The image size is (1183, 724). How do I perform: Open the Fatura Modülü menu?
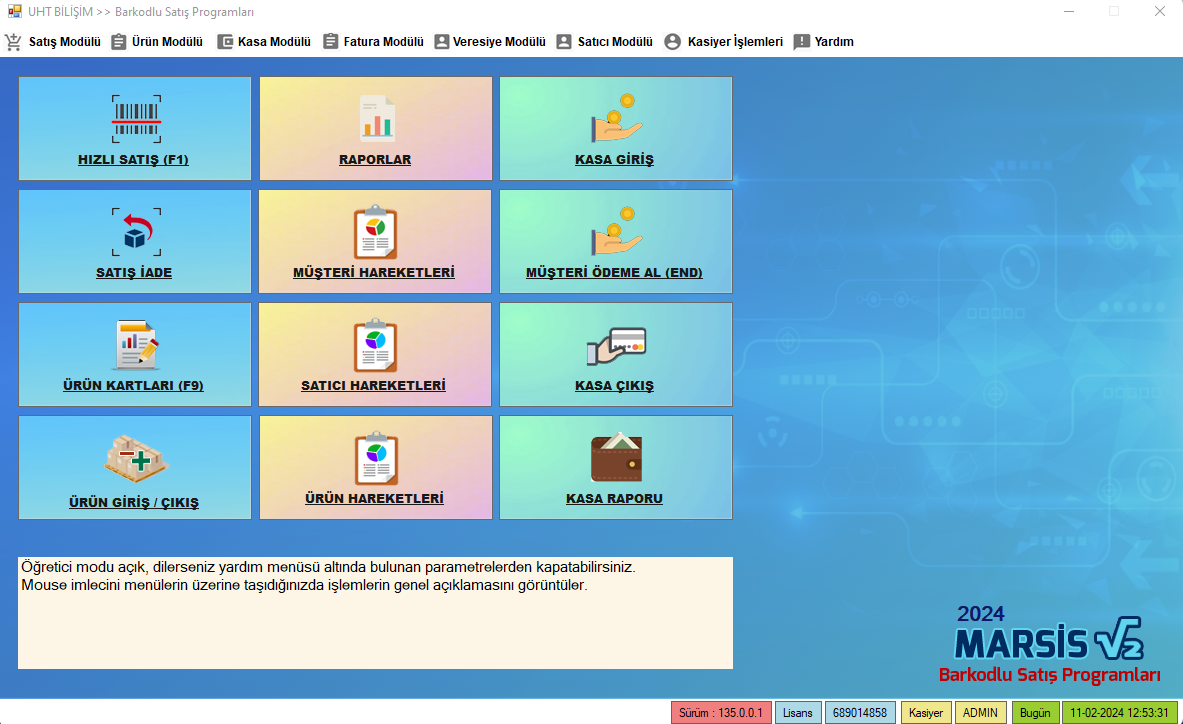point(373,42)
